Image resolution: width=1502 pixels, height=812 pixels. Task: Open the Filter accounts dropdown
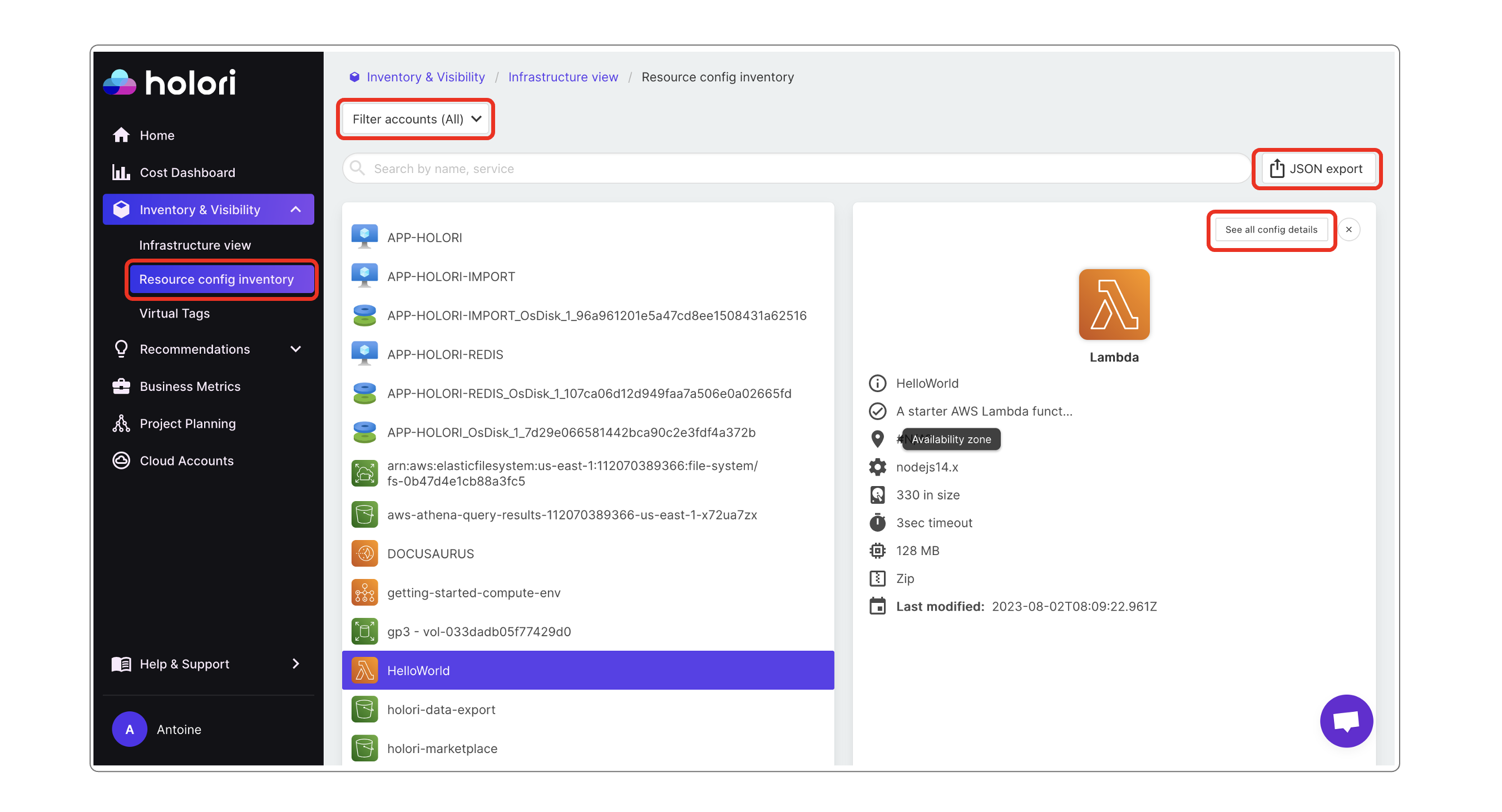(x=416, y=119)
